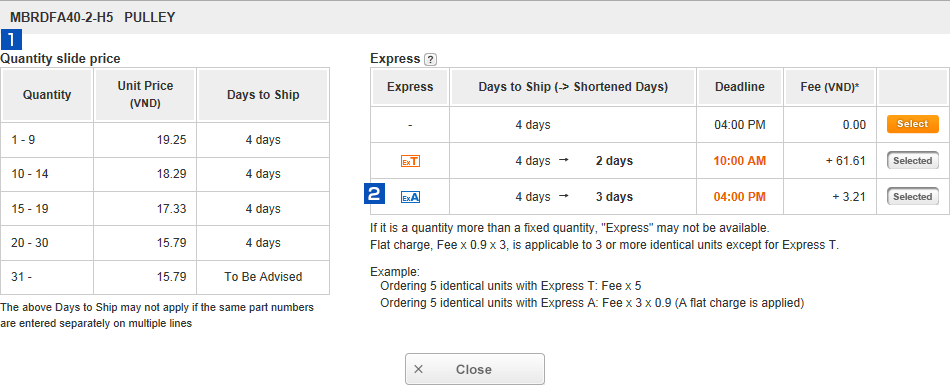Click the orange Express T icon
950x390 pixels.
(410, 162)
